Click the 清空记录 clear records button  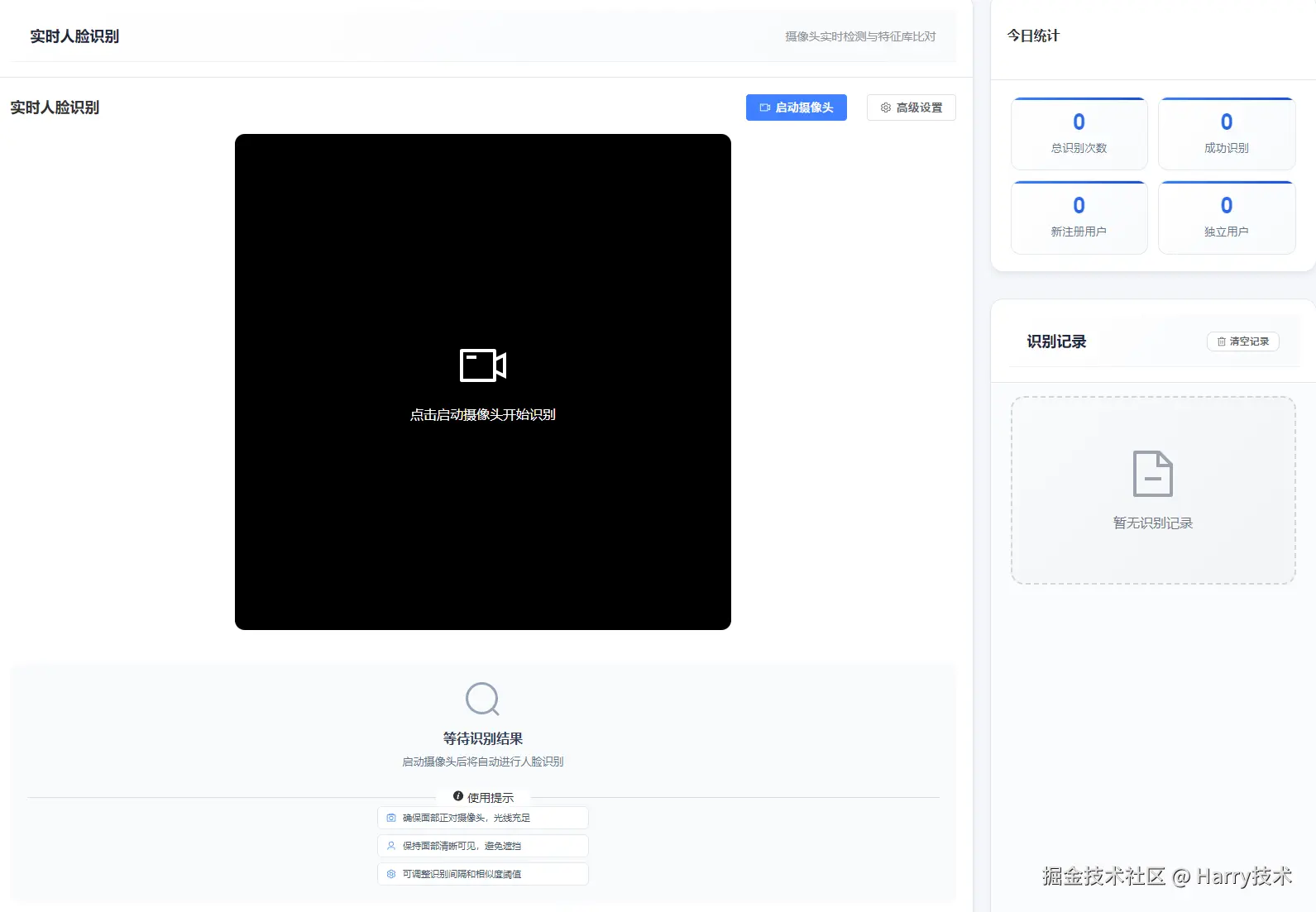click(1242, 341)
